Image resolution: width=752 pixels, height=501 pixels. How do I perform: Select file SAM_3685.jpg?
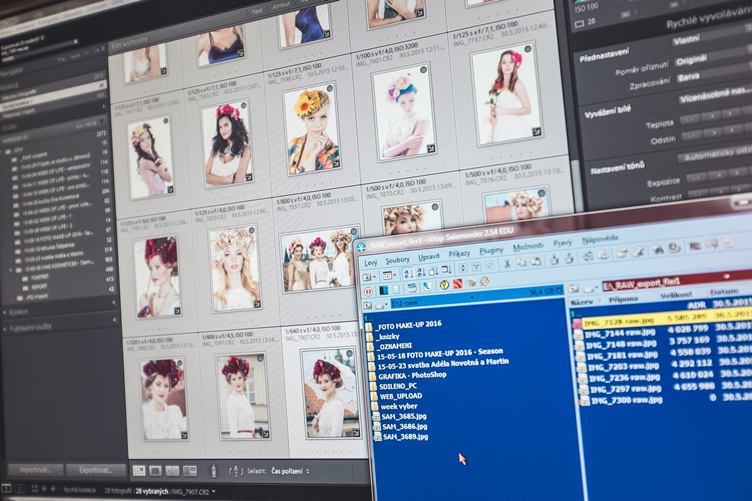point(404,417)
